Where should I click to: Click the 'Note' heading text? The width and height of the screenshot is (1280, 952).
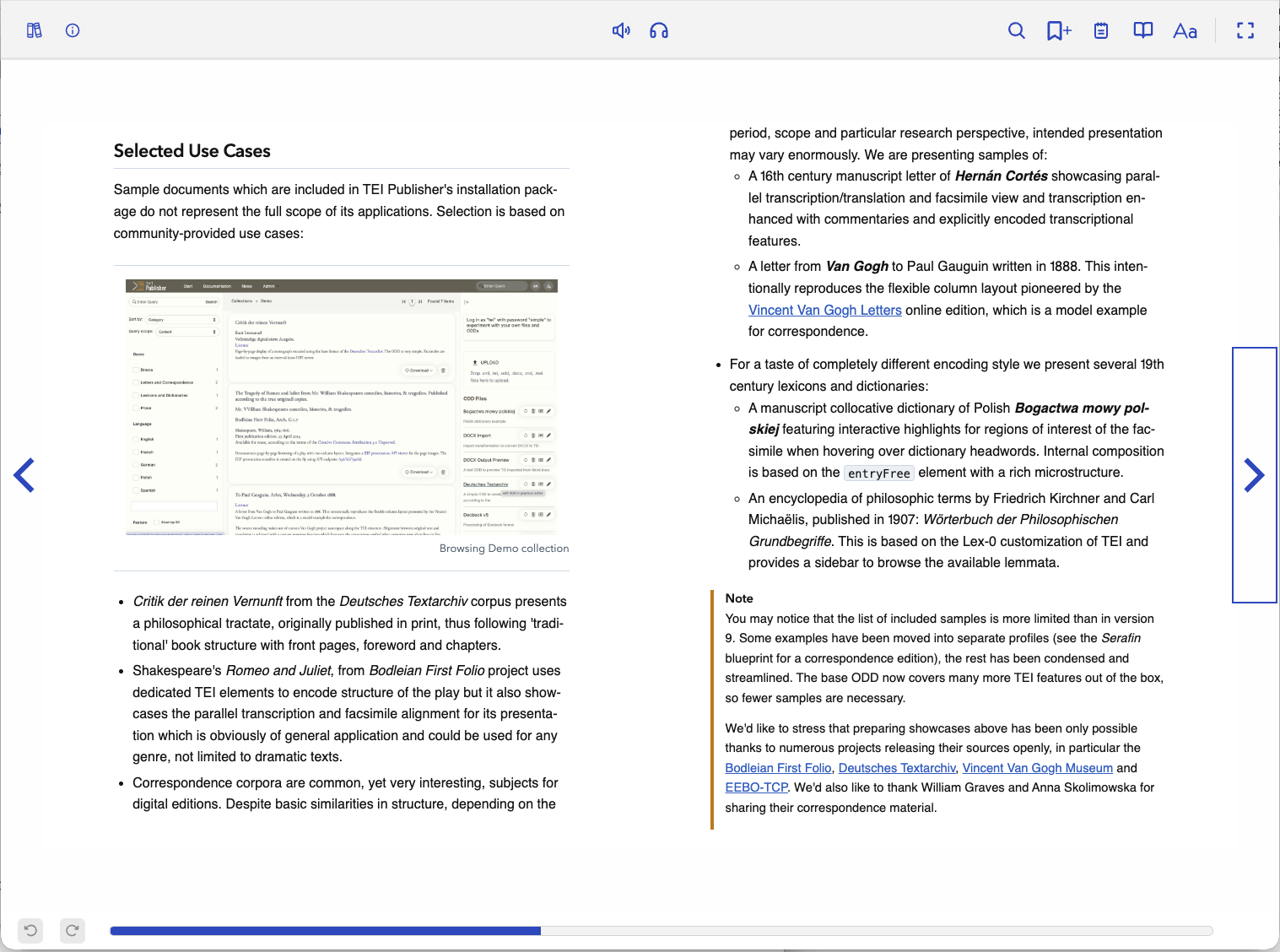pyautogui.click(x=739, y=598)
